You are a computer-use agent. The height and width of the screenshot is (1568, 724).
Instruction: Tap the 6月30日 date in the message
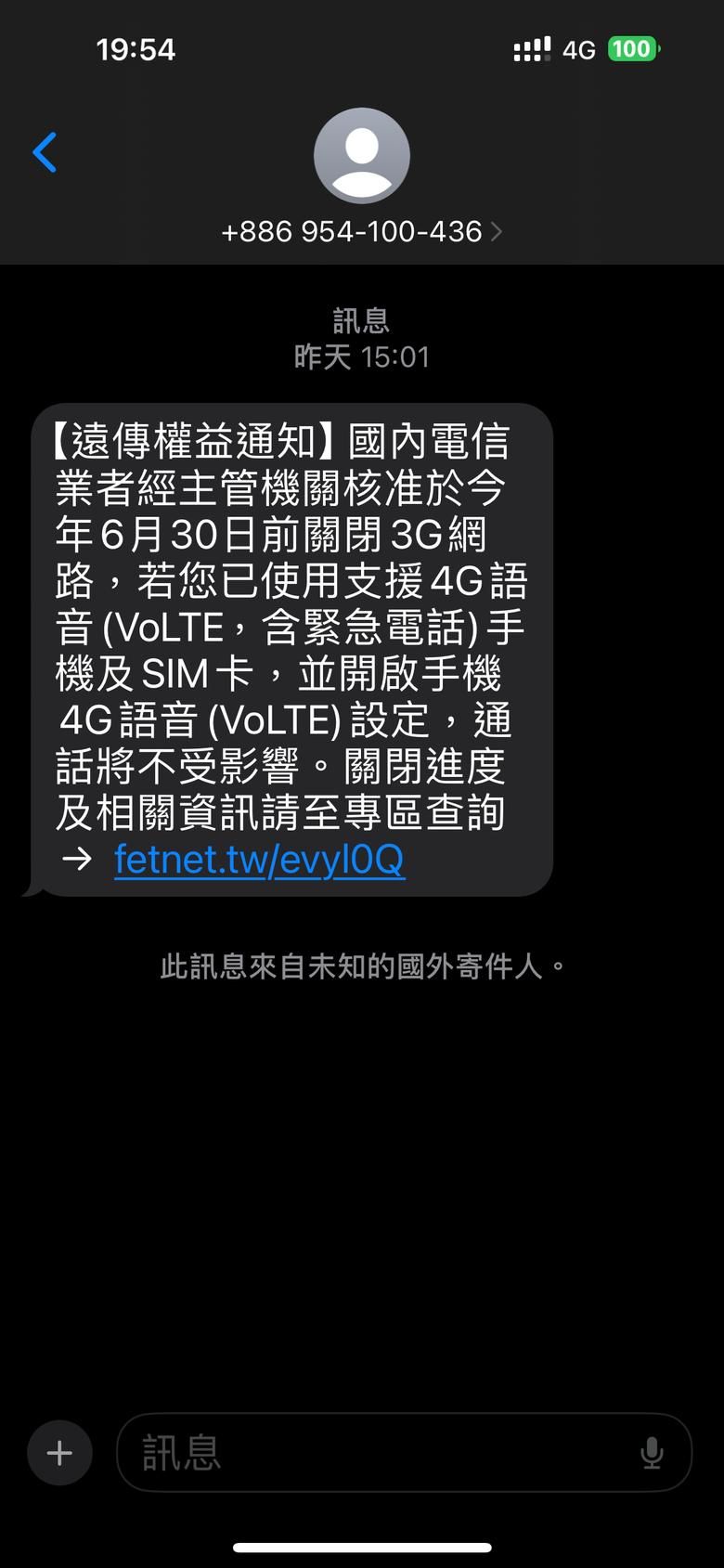pyautogui.click(x=172, y=536)
